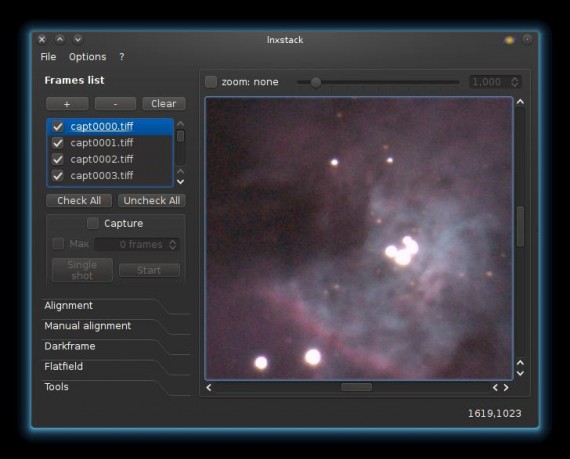Click the Uncheck All button

(x=152, y=201)
